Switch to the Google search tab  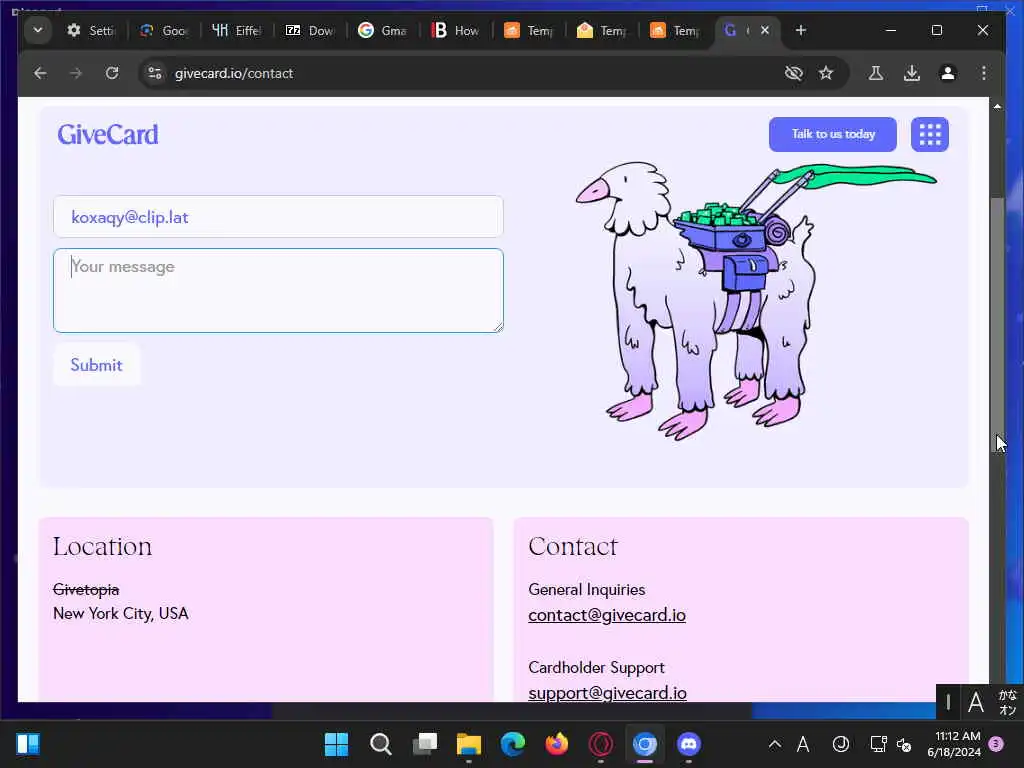click(x=165, y=30)
